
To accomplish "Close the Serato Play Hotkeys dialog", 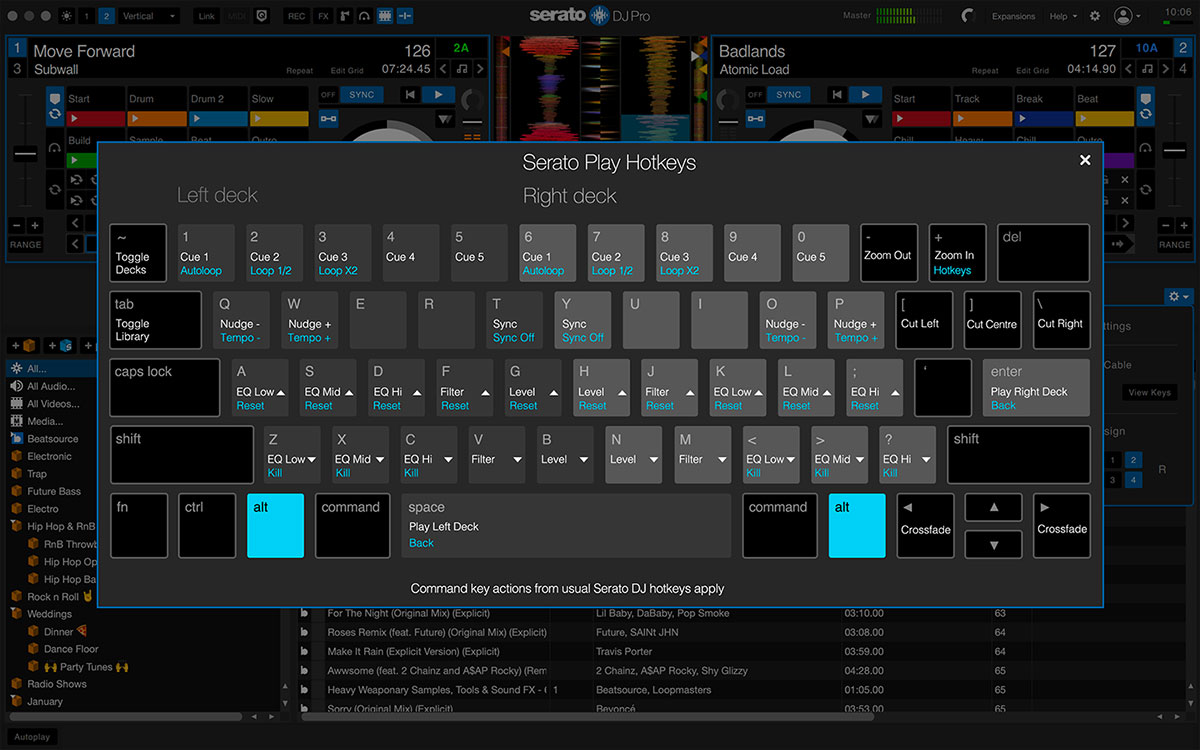I will 1085,160.
